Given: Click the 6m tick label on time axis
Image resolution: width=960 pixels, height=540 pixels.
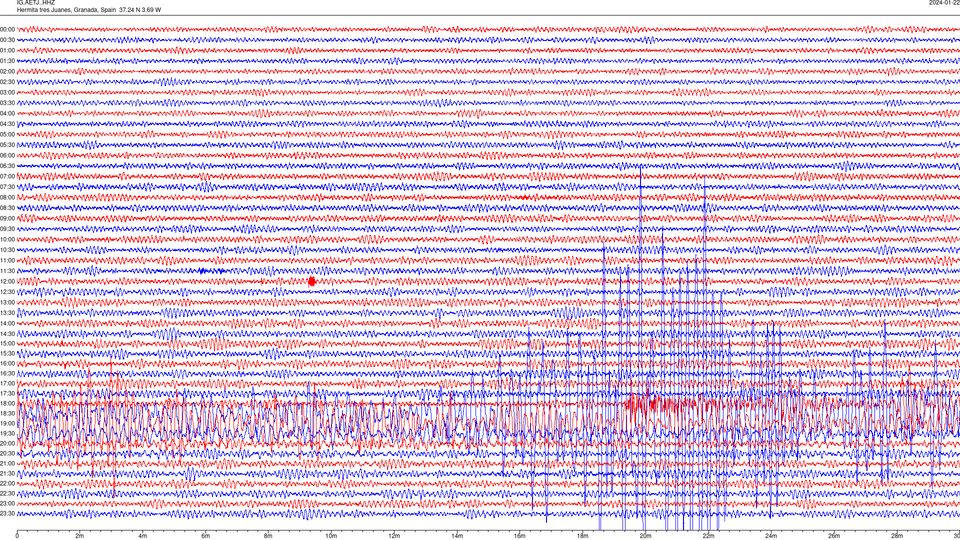Looking at the screenshot, I should tap(205, 536).
